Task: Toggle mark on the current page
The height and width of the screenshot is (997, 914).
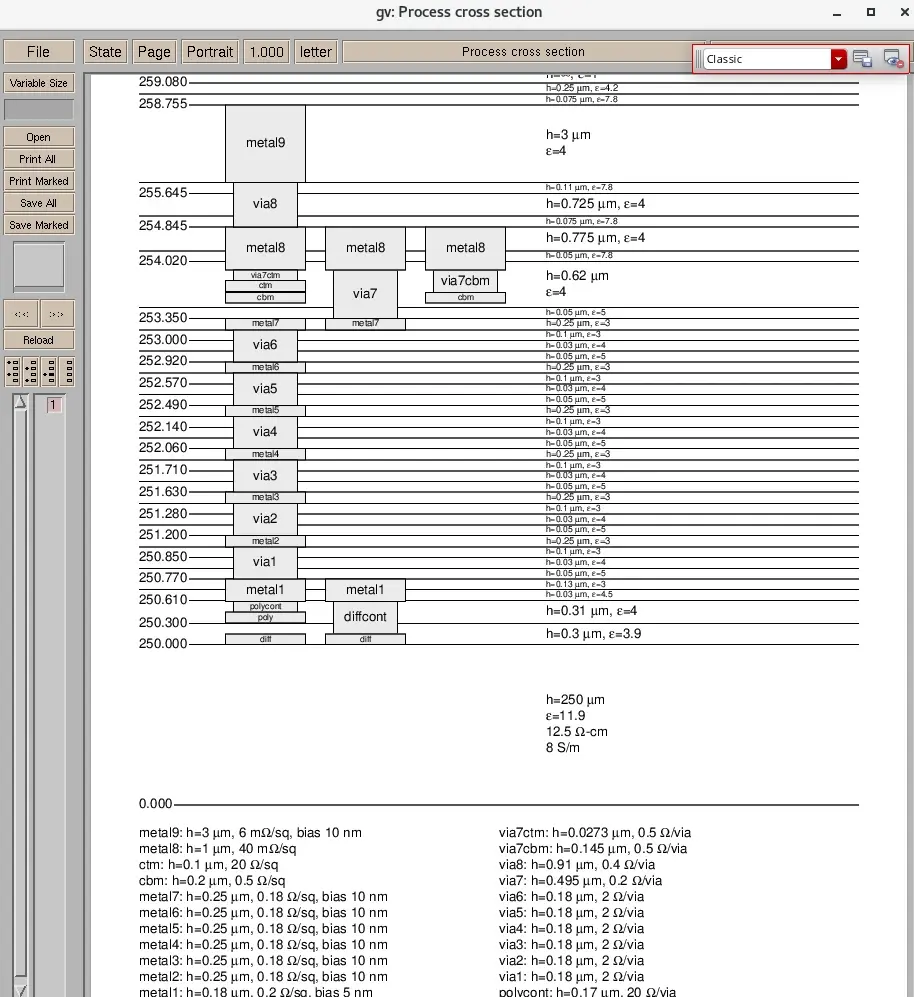Action: [x=49, y=371]
